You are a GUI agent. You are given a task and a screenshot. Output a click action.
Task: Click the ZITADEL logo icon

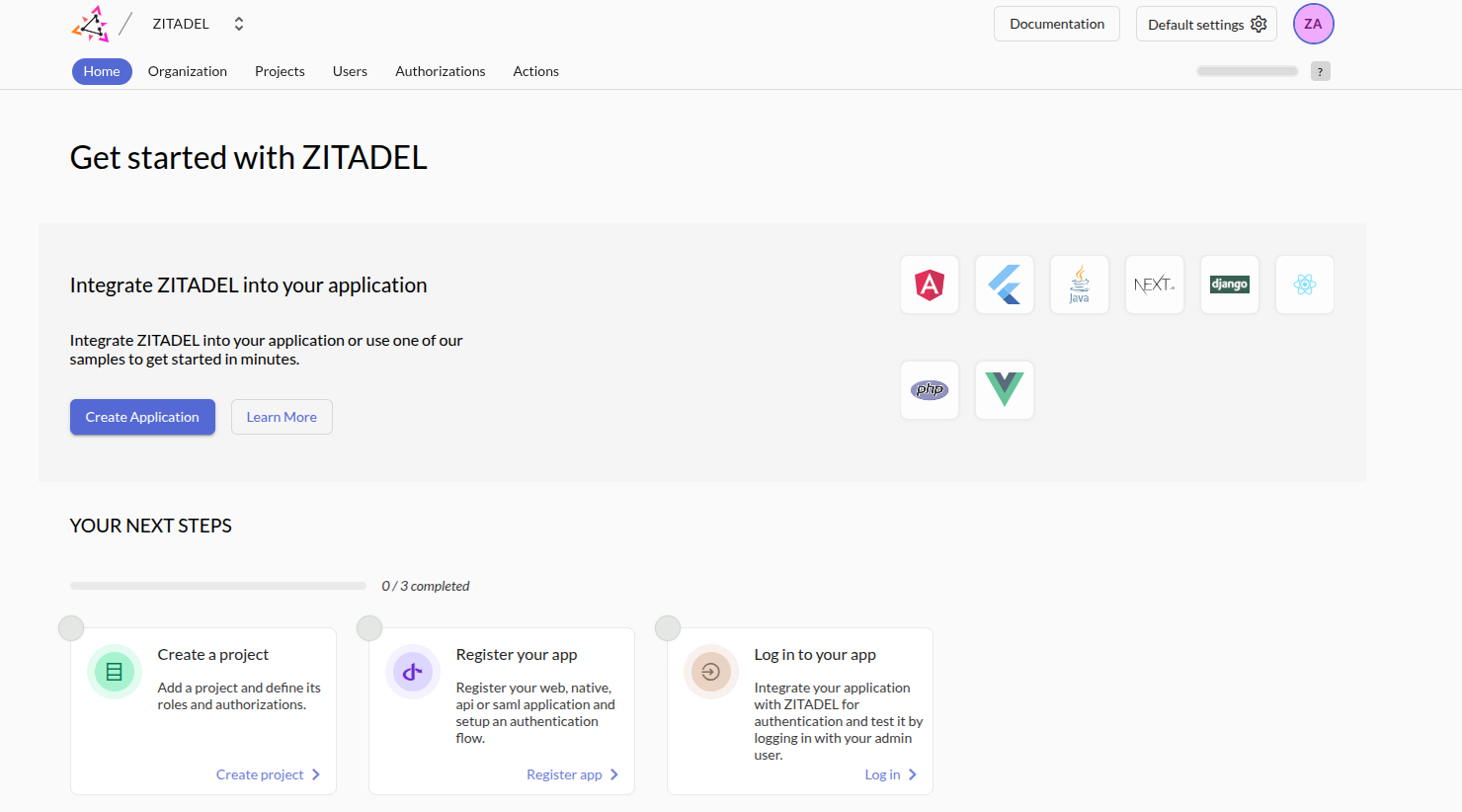pyautogui.click(x=91, y=24)
